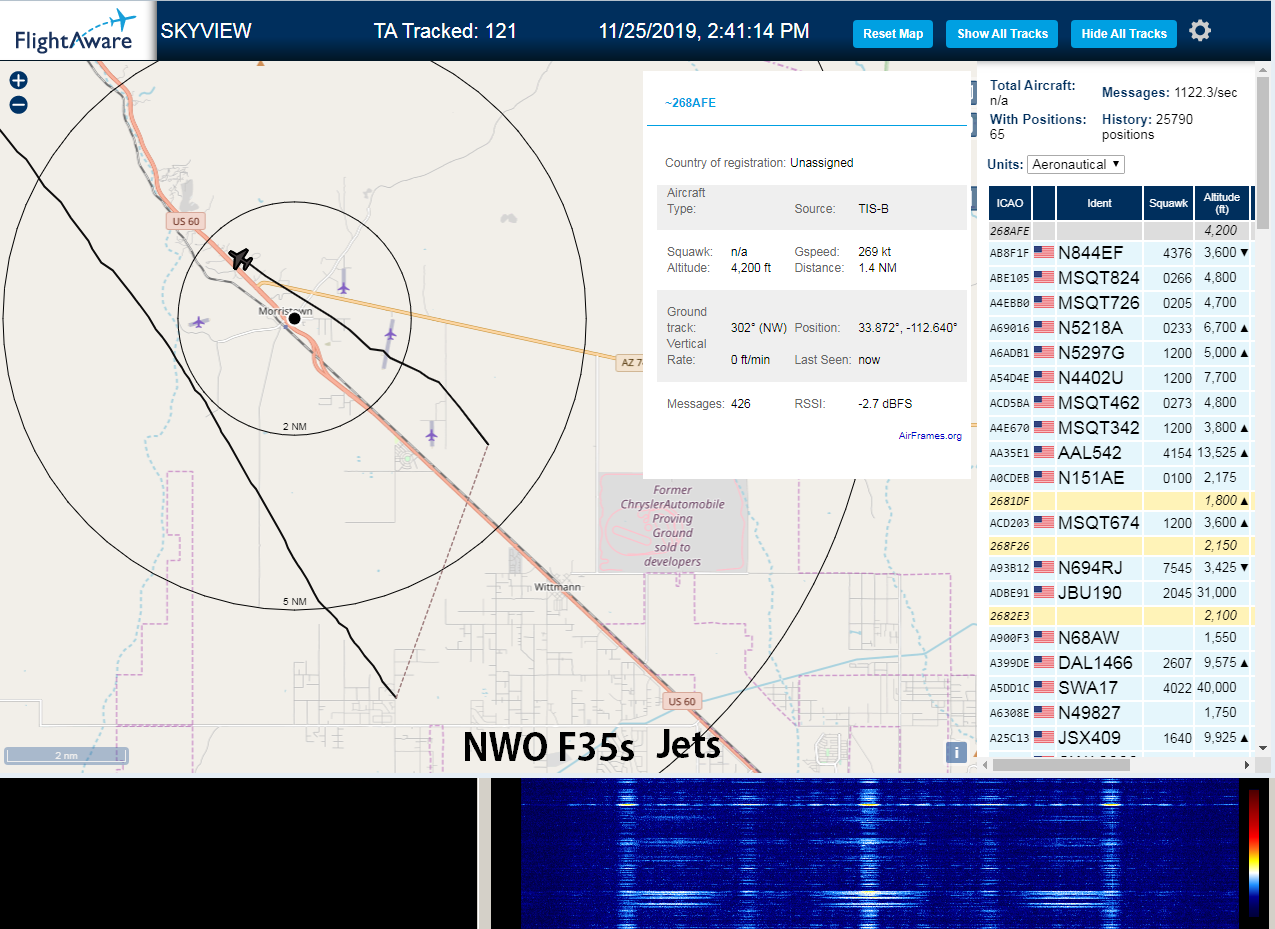Click the US flag in N151AE row
1275x929 pixels.
pos(1044,478)
